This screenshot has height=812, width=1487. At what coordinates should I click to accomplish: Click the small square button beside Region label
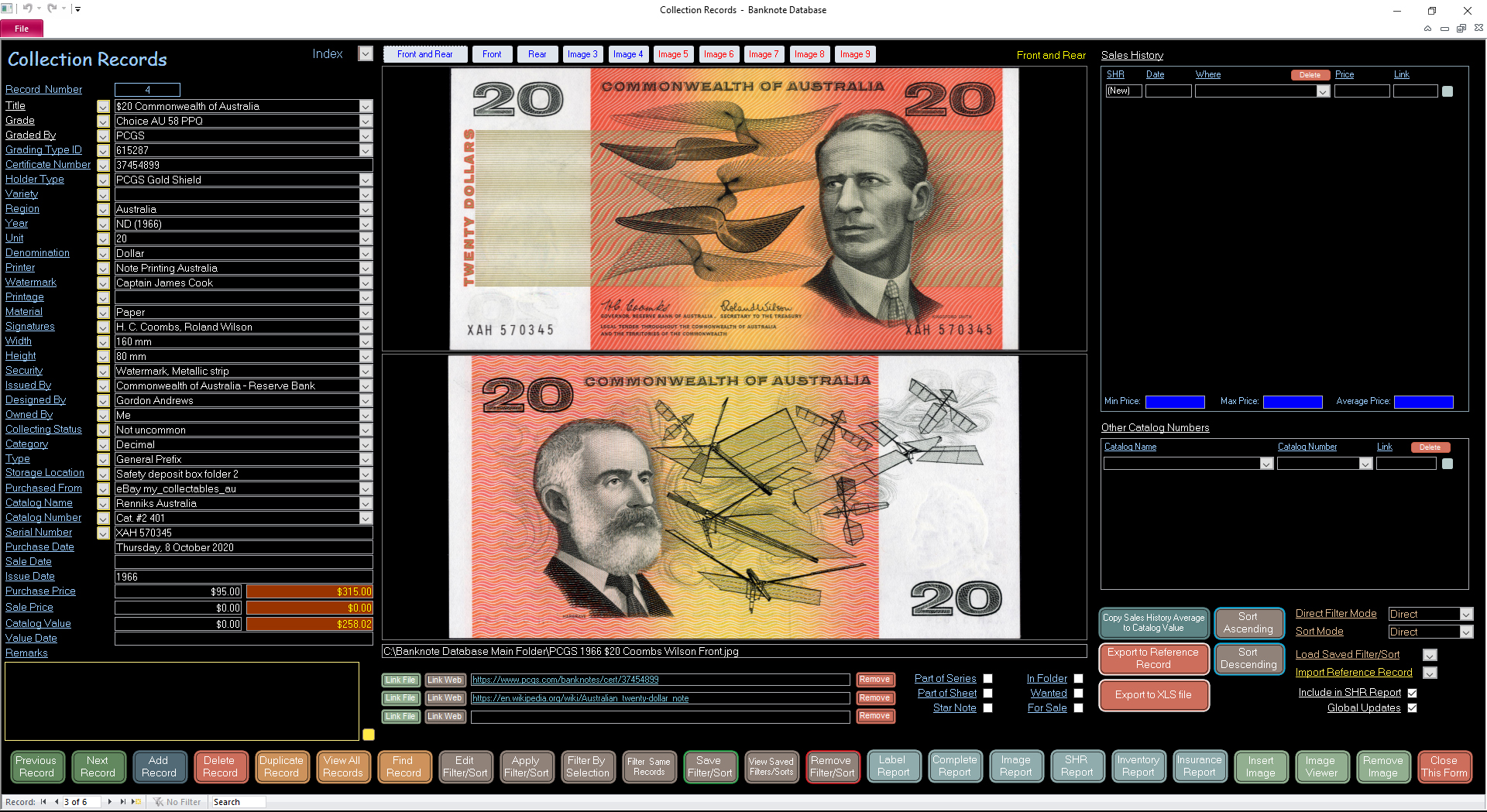103,209
